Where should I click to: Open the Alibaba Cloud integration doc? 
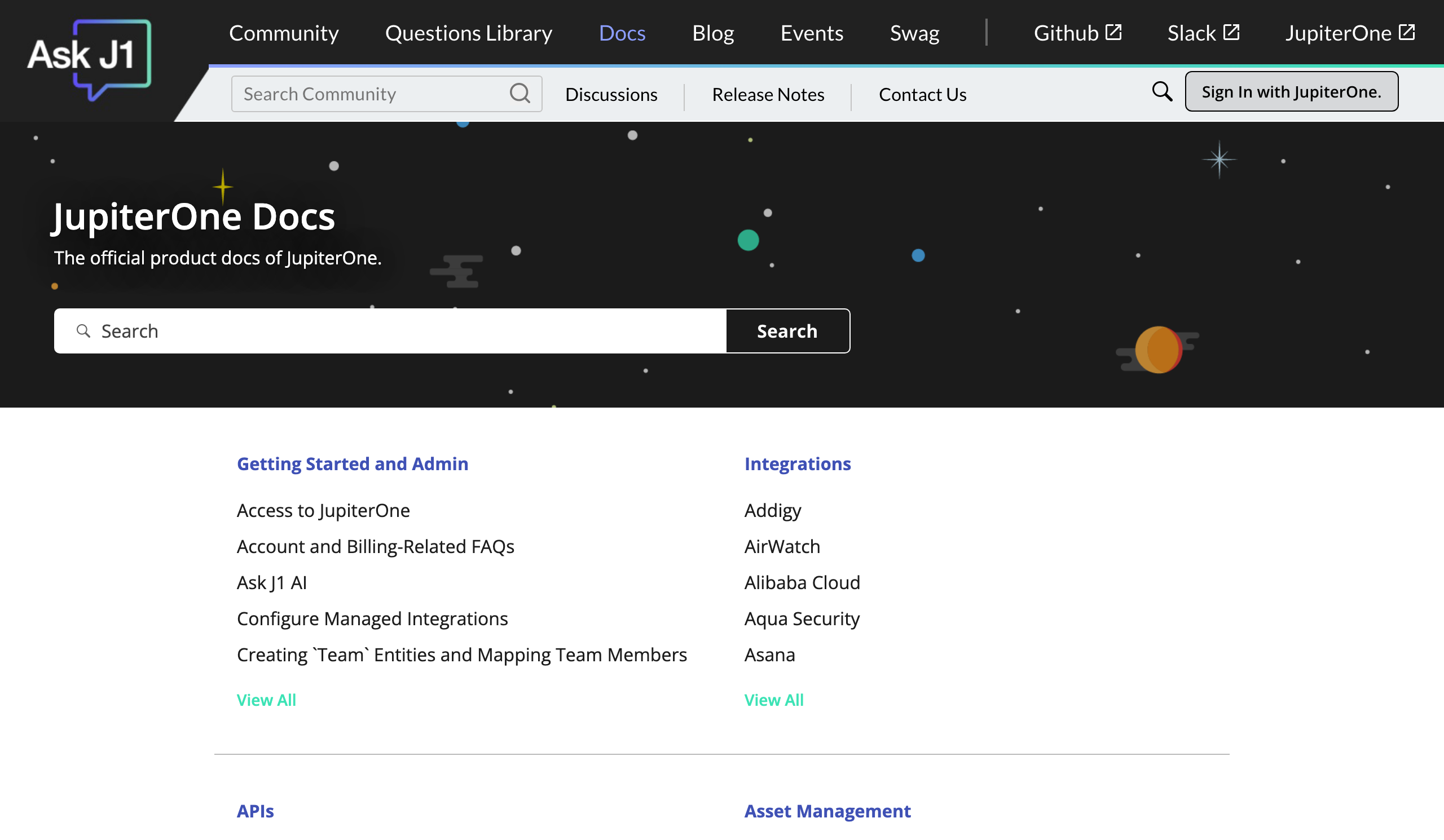click(802, 582)
